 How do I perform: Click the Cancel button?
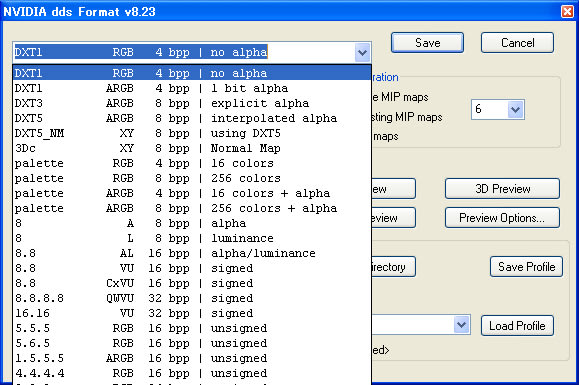[517, 43]
